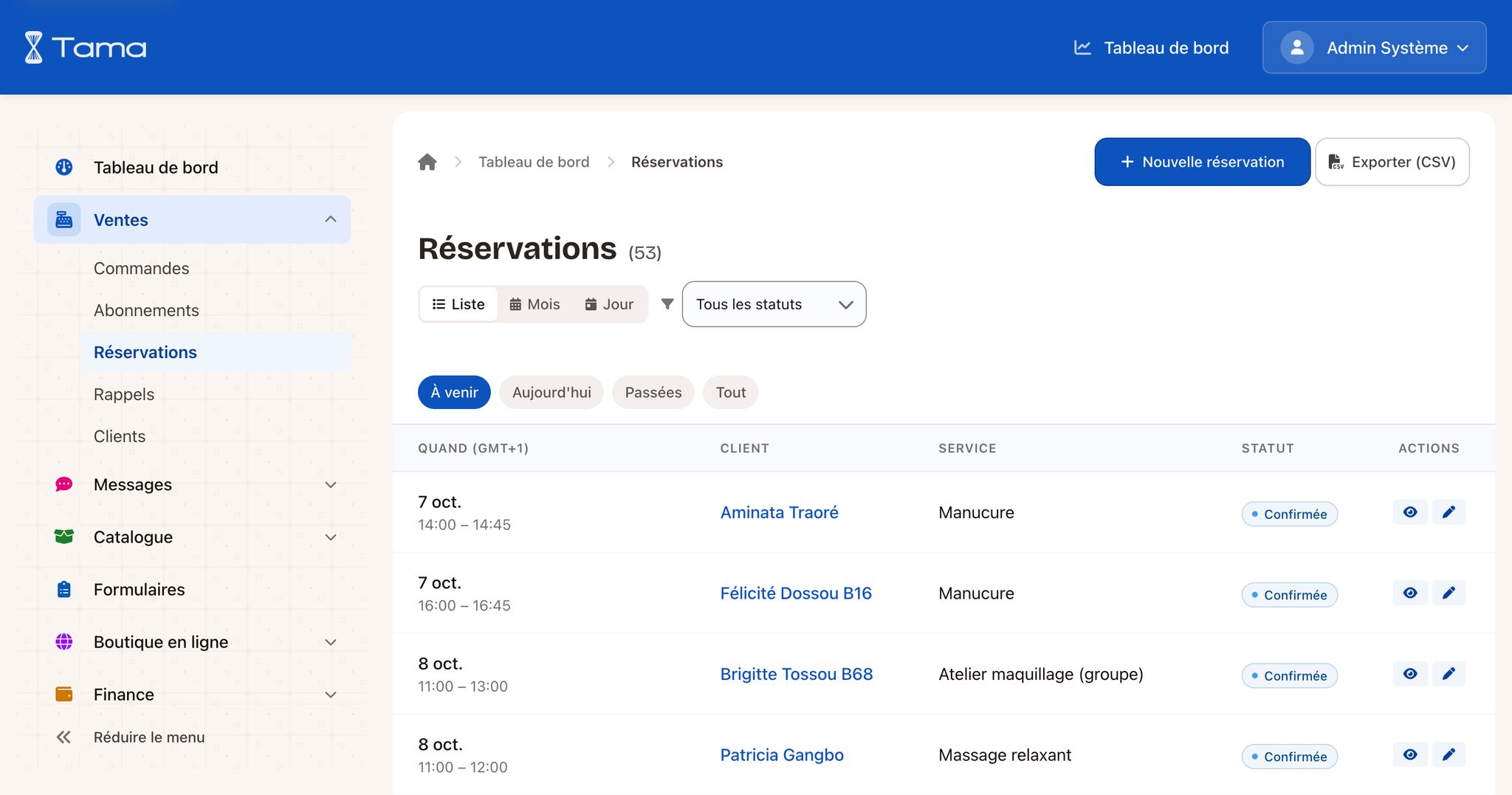Screen dimensions: 1512x795
Task: Open the Admin Système account menu
Action: pyautogui.click(x=1374, y=48)
